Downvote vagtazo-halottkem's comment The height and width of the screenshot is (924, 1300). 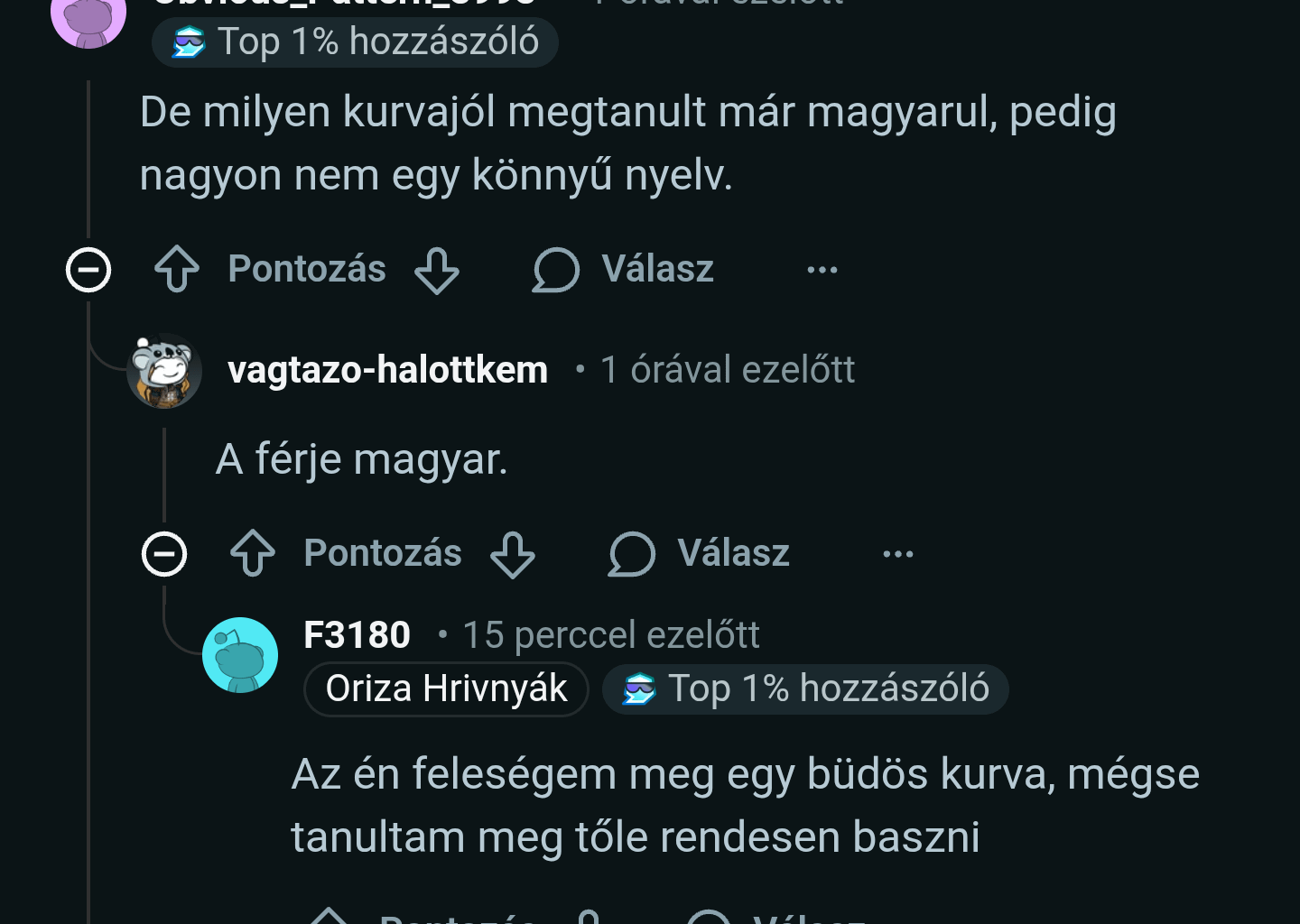click(512, 554)
